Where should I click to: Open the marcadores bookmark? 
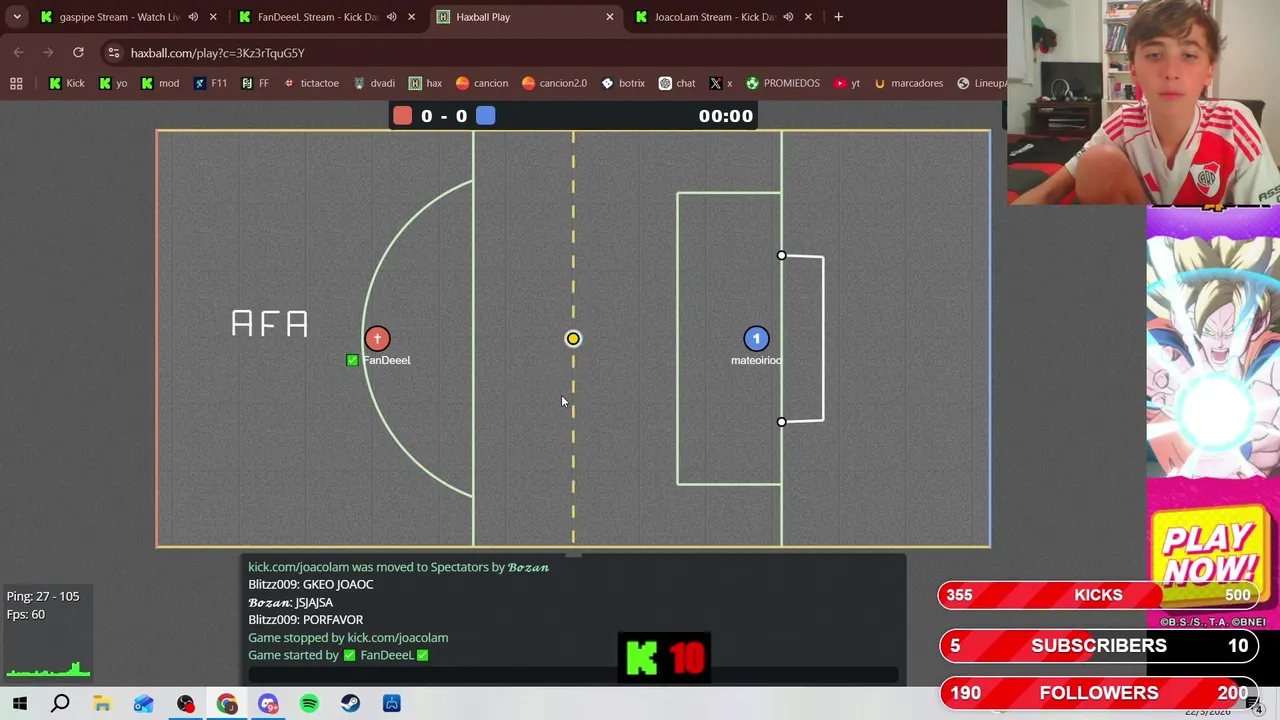click(x=908, y=83)
